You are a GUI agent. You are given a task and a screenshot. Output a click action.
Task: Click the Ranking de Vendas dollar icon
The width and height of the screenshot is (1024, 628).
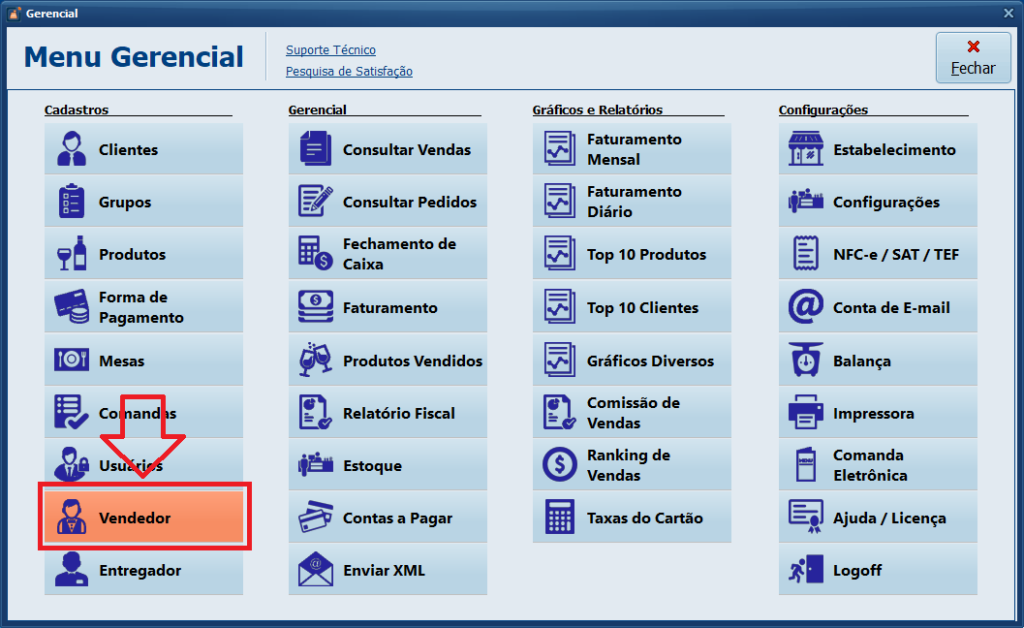tap(559, 465)
